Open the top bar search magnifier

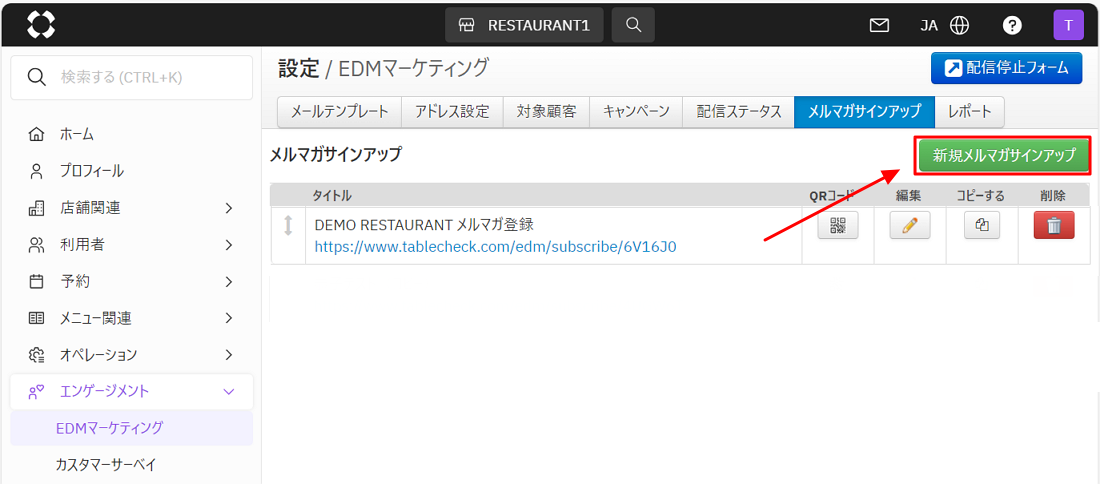coord(633,25)
